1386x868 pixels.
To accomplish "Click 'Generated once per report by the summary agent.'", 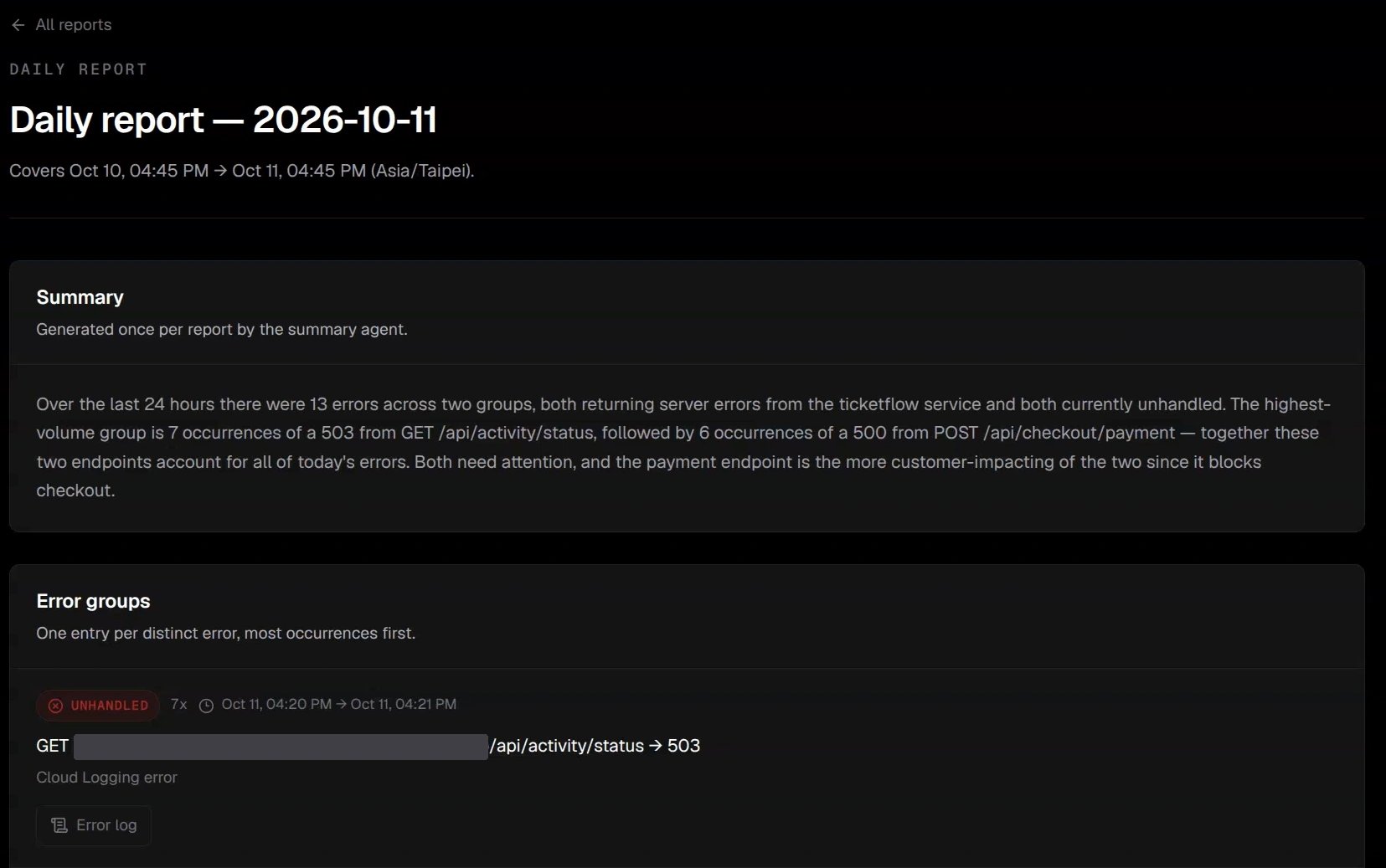I will [222, 330].
